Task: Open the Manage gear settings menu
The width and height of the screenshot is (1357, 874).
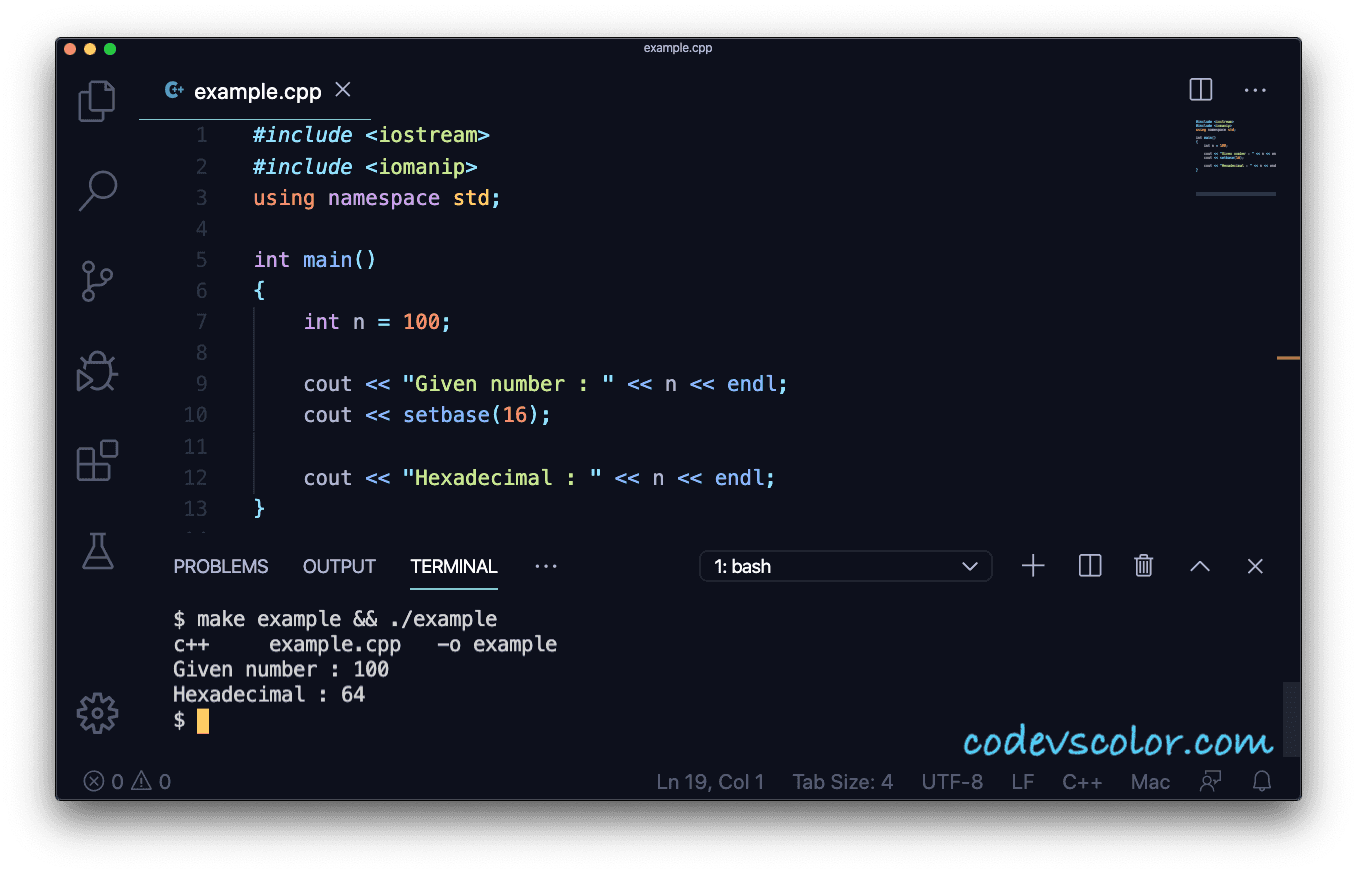Action: (x=97, y=713)
